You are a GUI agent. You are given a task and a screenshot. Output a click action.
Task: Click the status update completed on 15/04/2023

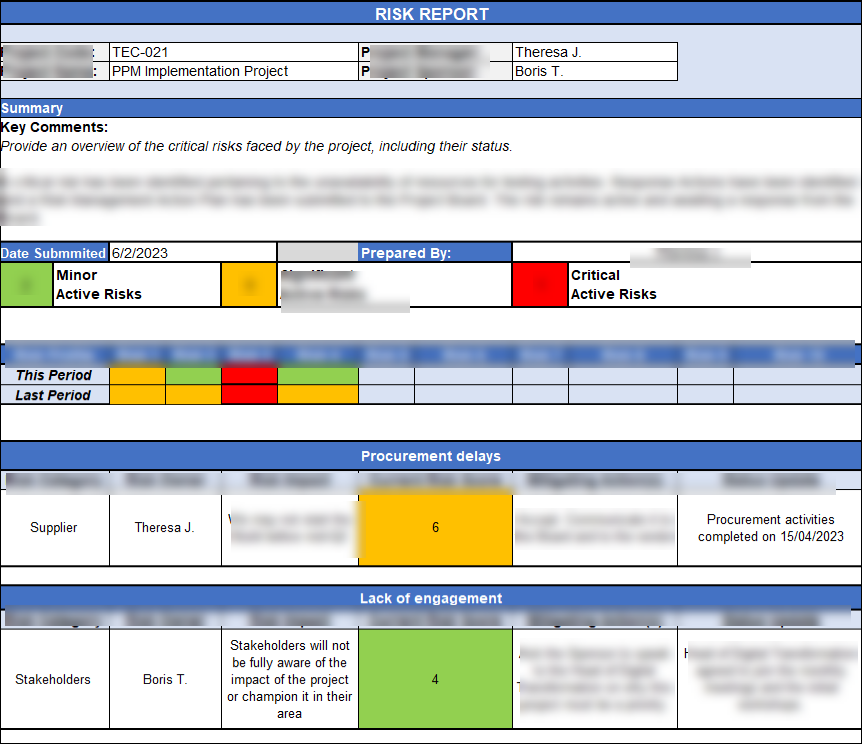pyautogui.click(x=770, y=528)
